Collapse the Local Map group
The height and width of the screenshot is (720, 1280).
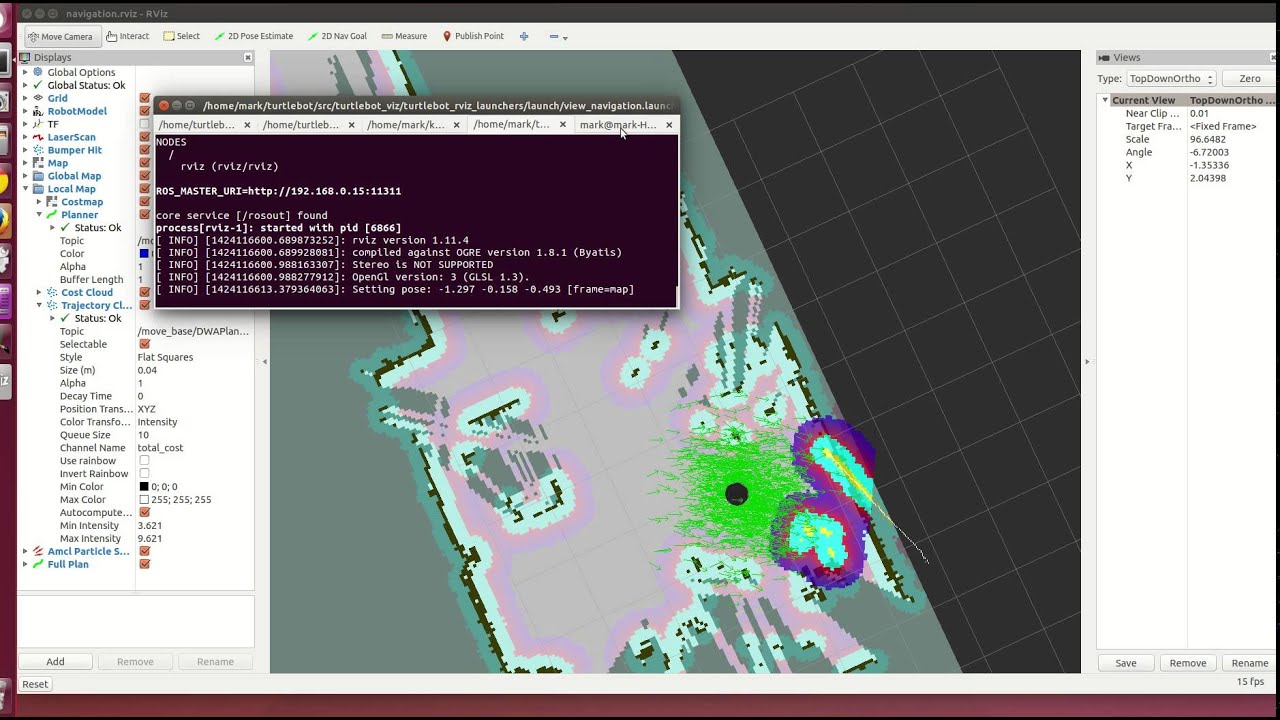[26, 189]
